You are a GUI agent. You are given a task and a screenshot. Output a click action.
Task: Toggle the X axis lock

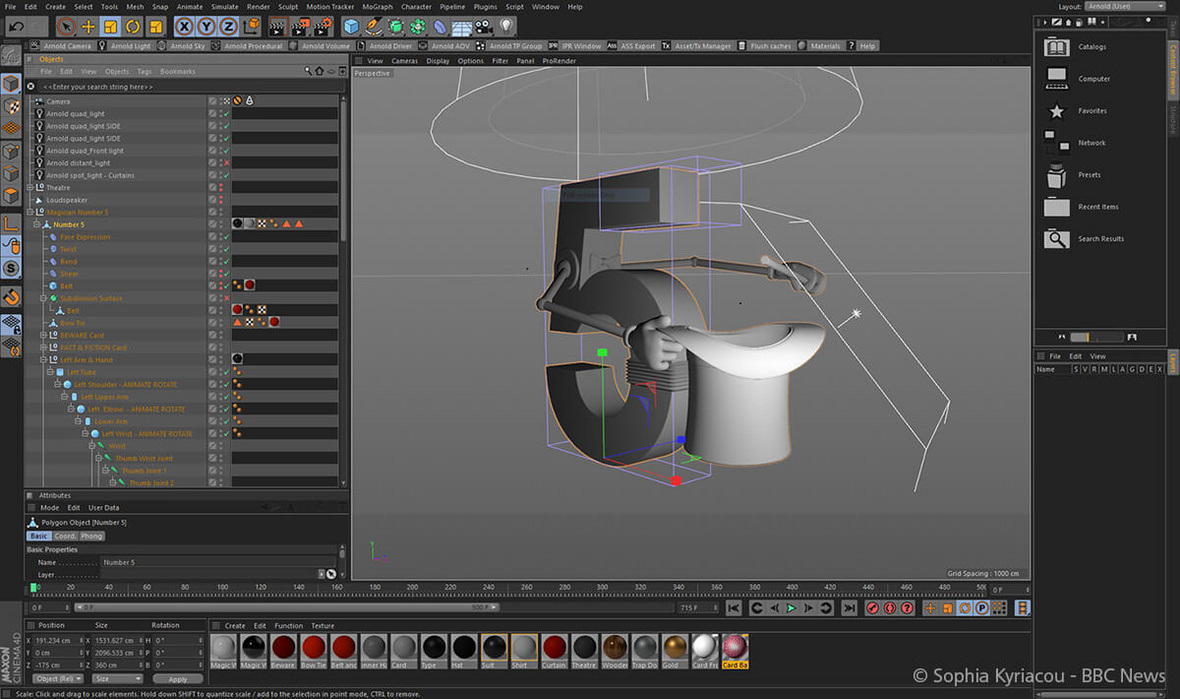(185, 26)
